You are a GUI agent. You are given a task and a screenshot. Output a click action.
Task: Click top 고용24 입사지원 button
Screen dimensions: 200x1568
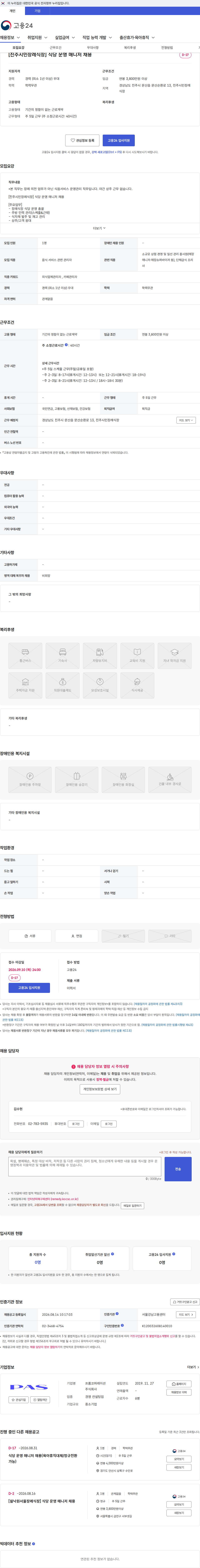pyautogui.click(x=119, y=141)
